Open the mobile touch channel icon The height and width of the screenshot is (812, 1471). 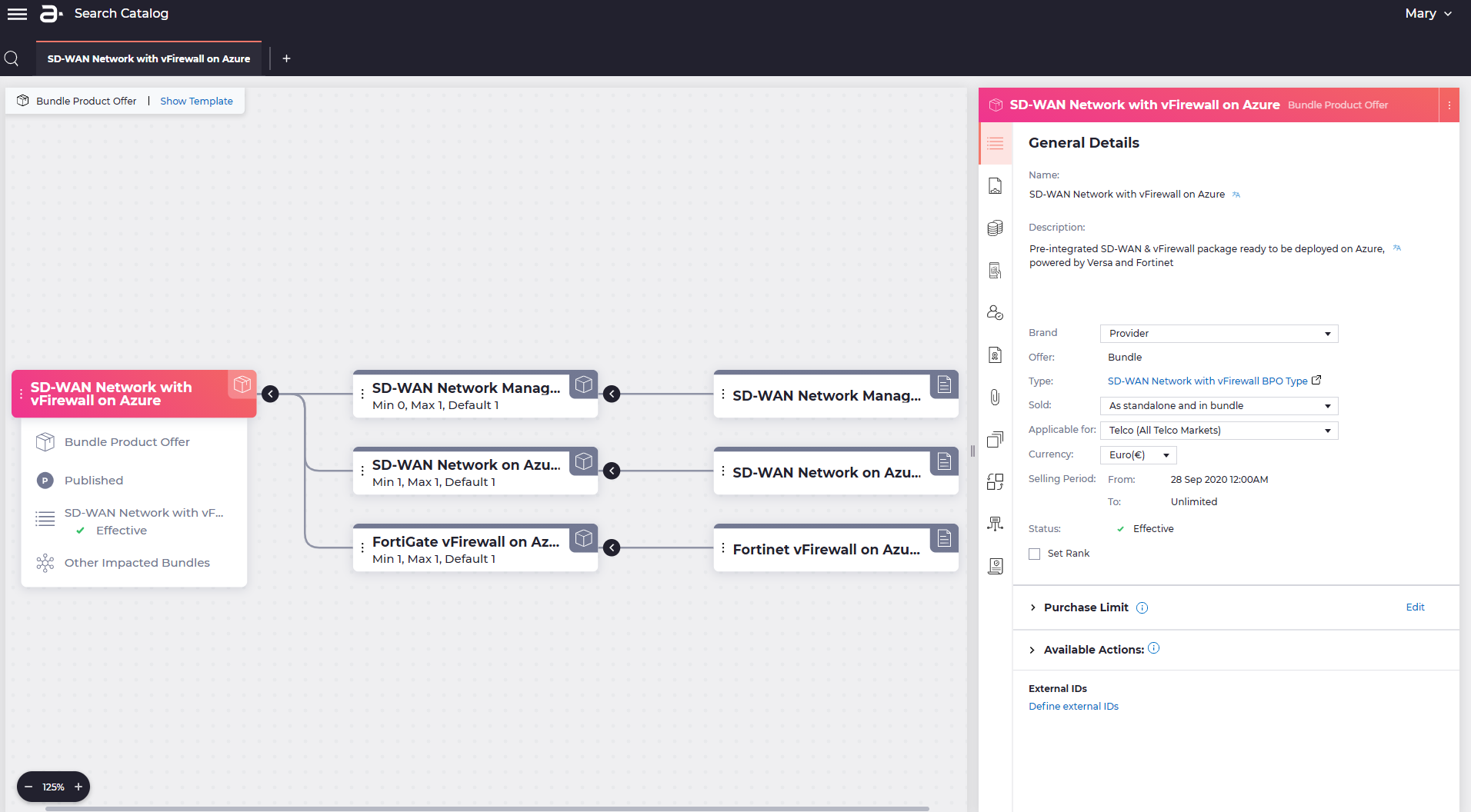(x=996, y=271)
